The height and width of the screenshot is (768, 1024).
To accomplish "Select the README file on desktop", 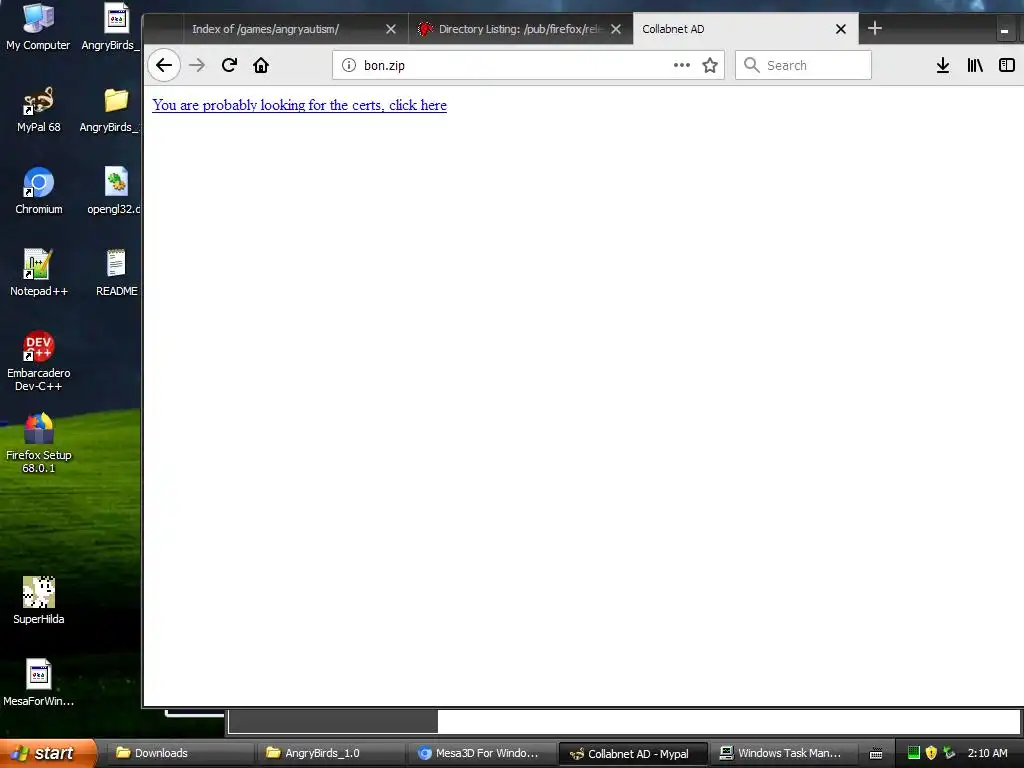I will coord(116,274).
